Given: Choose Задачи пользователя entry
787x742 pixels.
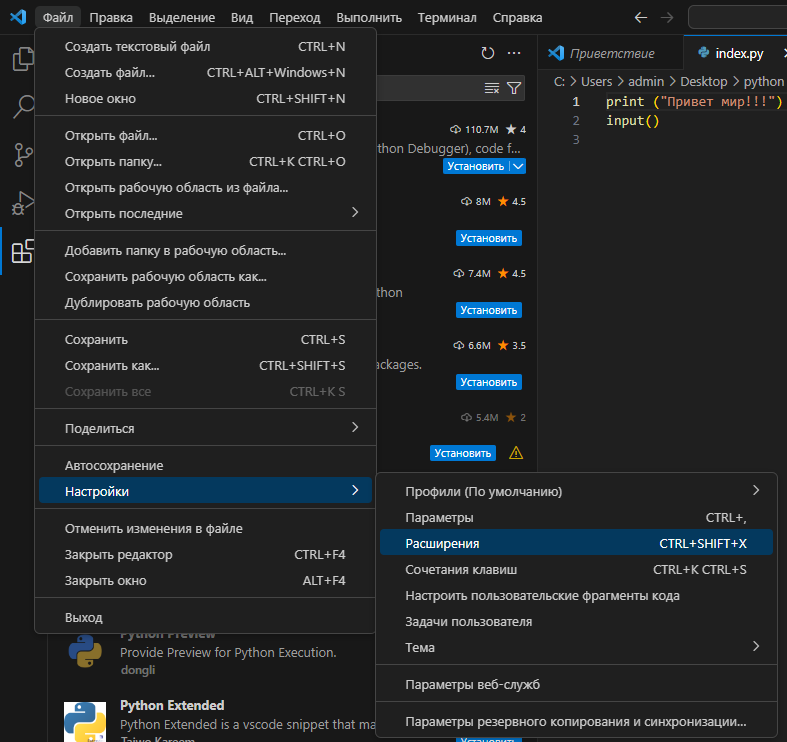Looking at the screenshot, I should pos(576,622).
